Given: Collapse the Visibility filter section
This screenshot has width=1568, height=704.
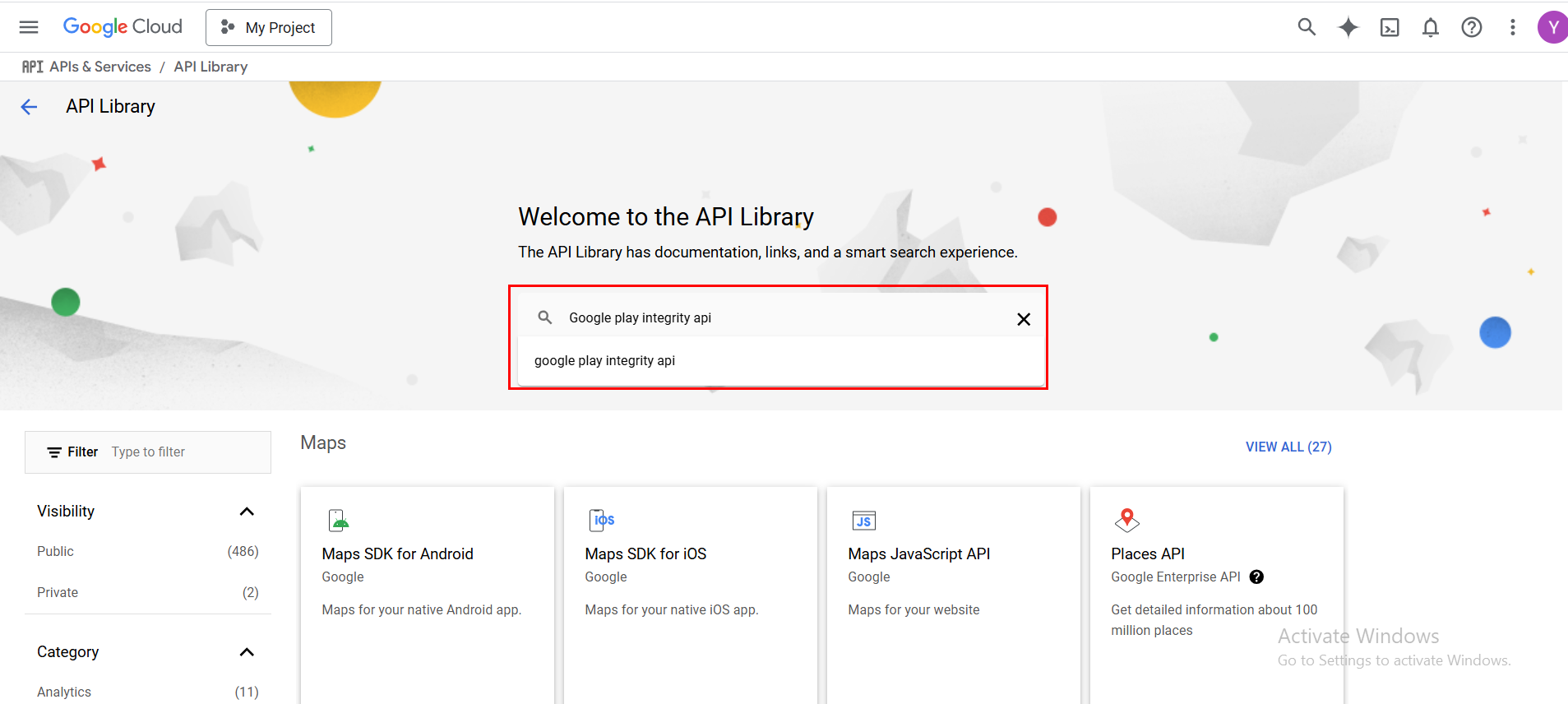Looking at the screenshot, I should click(246, 512).
